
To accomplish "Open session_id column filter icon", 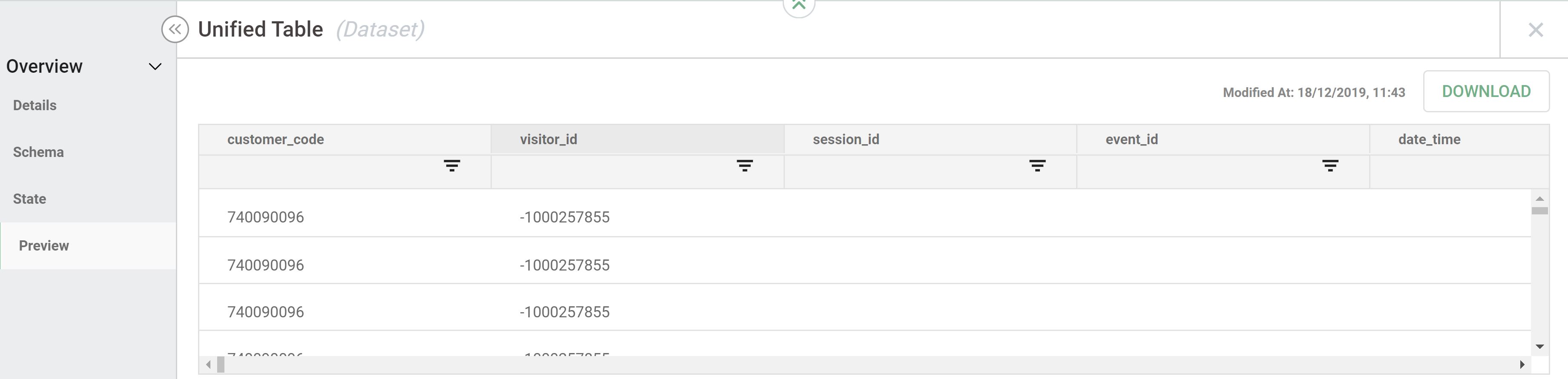I will [1037, 165].
